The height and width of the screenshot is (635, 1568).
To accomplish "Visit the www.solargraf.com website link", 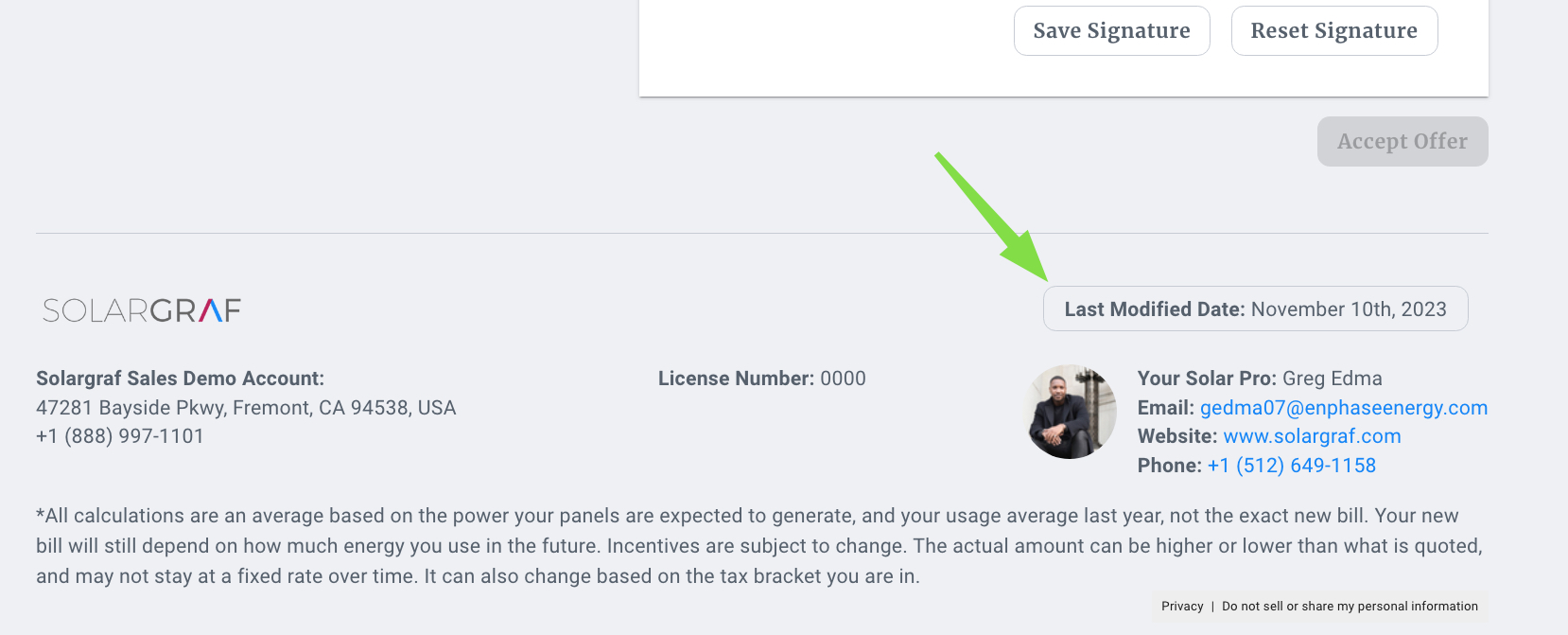I will (1312, 436).
